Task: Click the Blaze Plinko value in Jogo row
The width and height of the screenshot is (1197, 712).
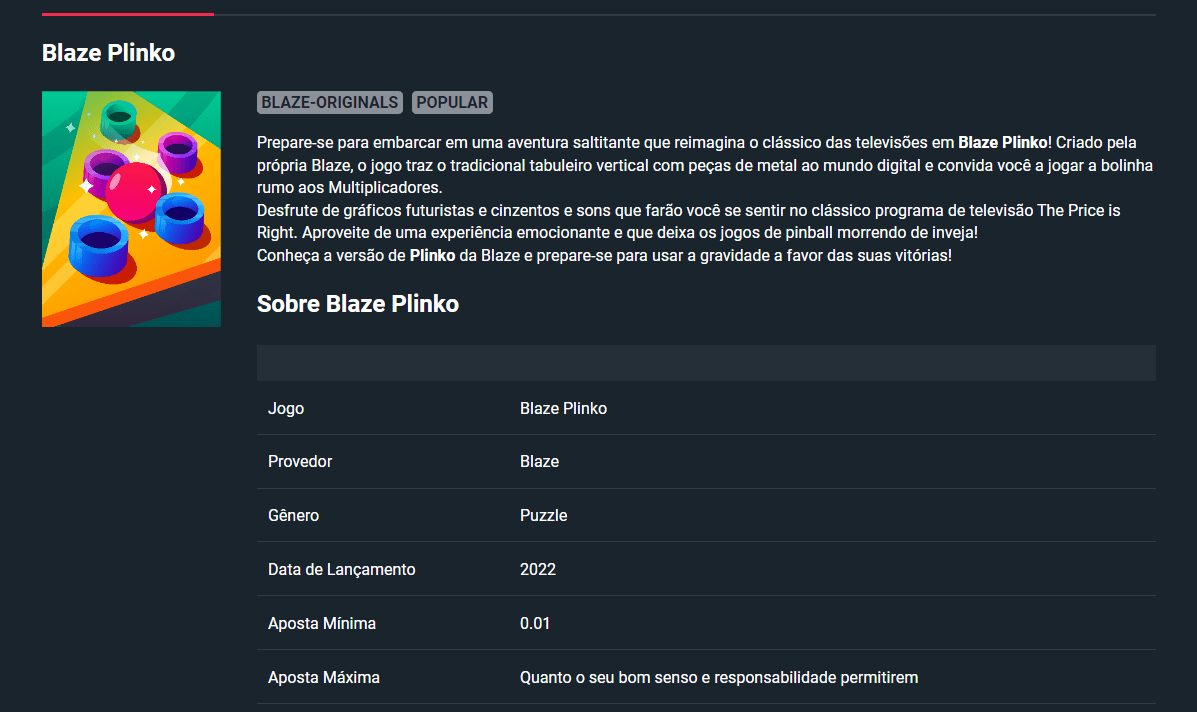Action: (563, 408)
